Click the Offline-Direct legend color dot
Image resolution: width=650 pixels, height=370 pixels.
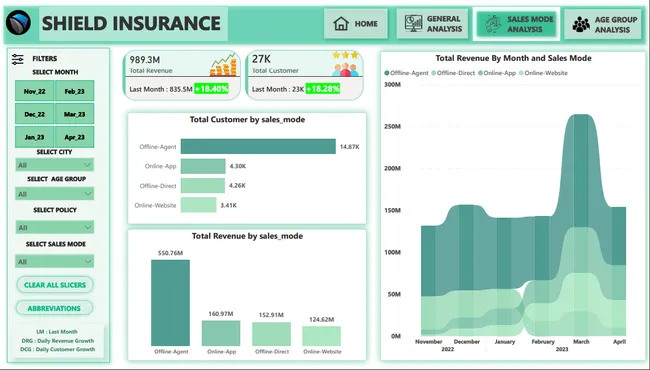(x=434, y=73)
